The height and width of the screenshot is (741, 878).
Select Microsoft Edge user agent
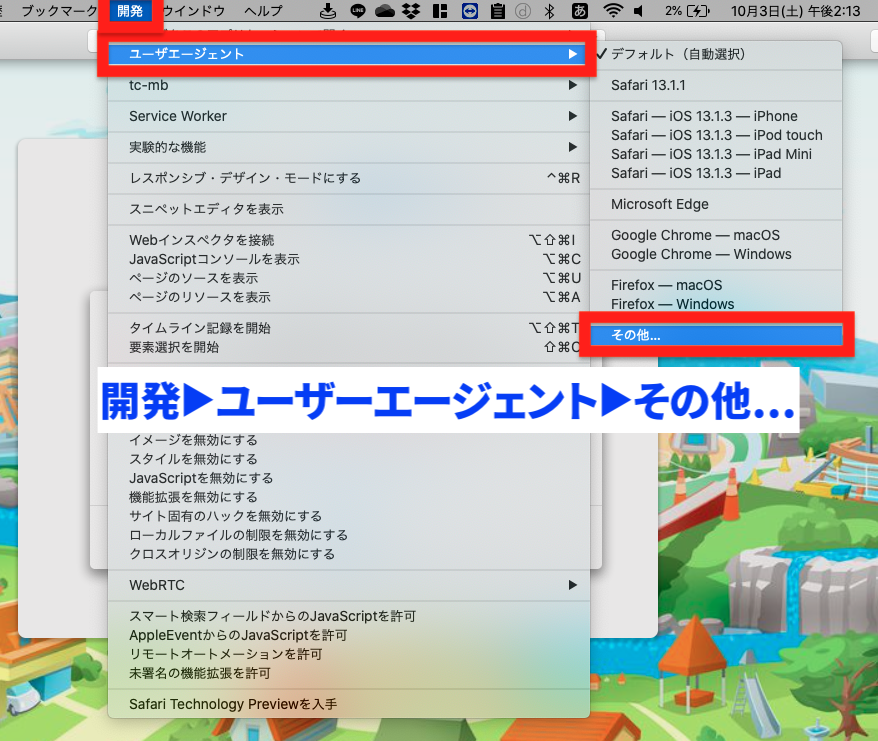pyautogui.click(x=716, y=204)
